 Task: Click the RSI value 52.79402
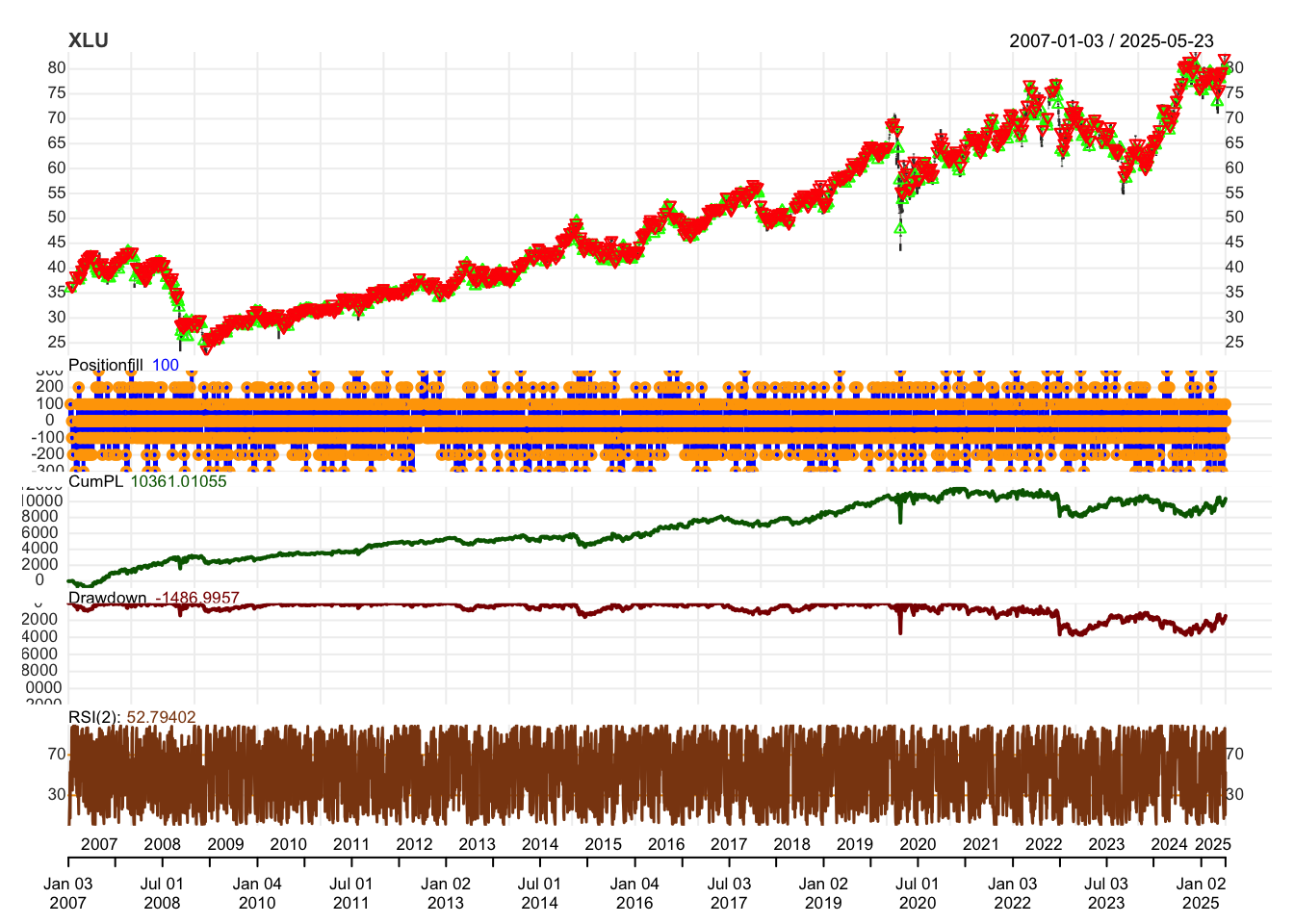tap(162, 717)
